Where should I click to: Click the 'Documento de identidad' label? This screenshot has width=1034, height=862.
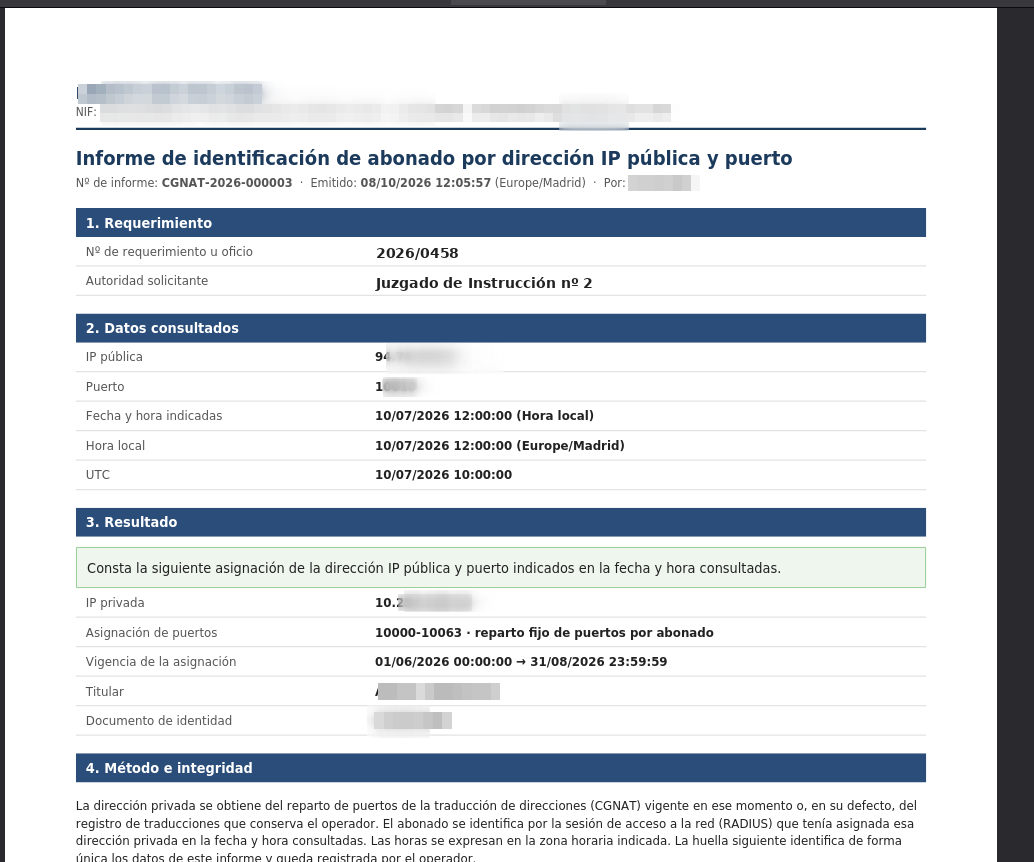(x=159, y=721)
